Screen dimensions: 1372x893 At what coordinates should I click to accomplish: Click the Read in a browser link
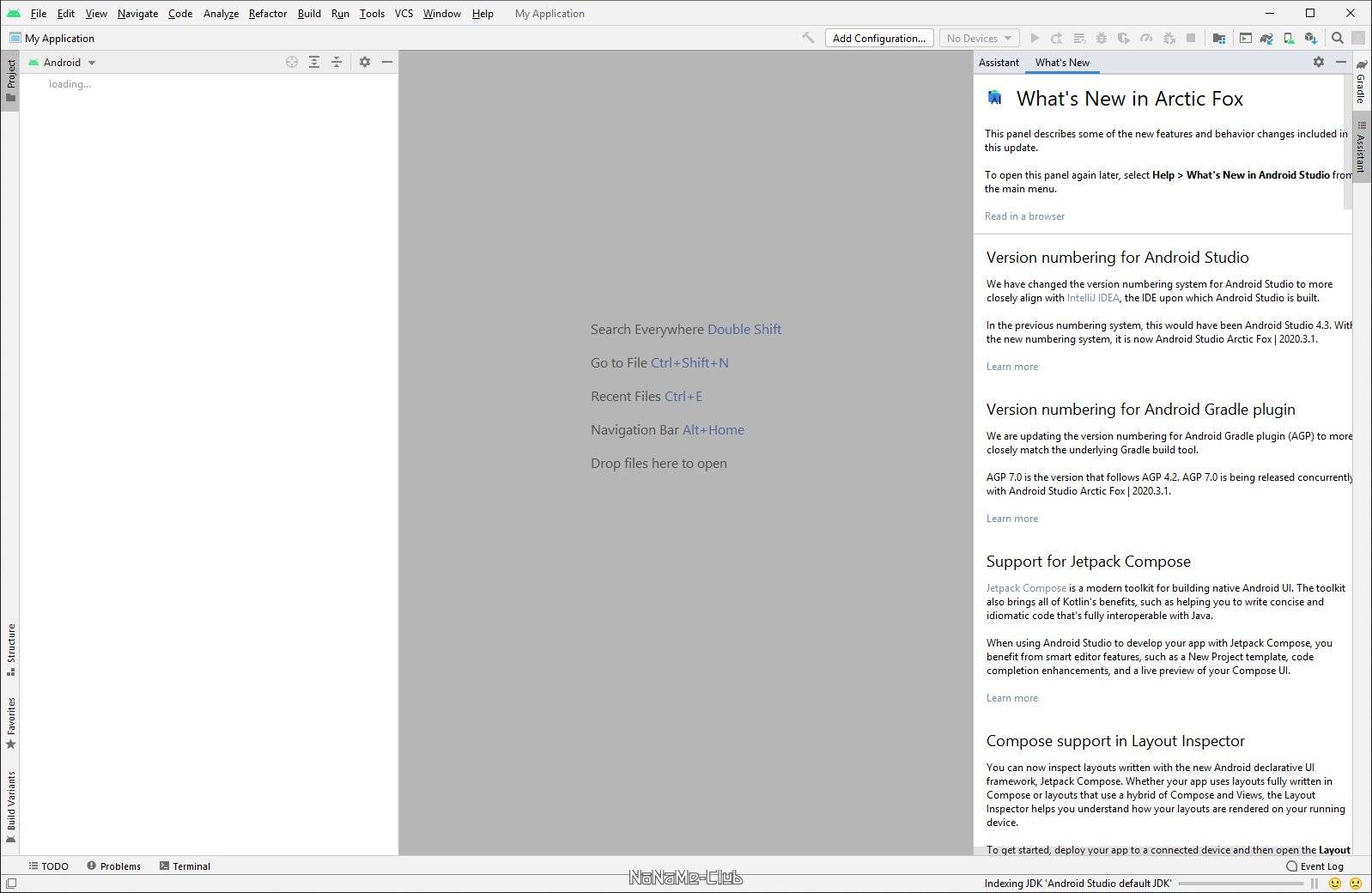(x=1024, y=216)
